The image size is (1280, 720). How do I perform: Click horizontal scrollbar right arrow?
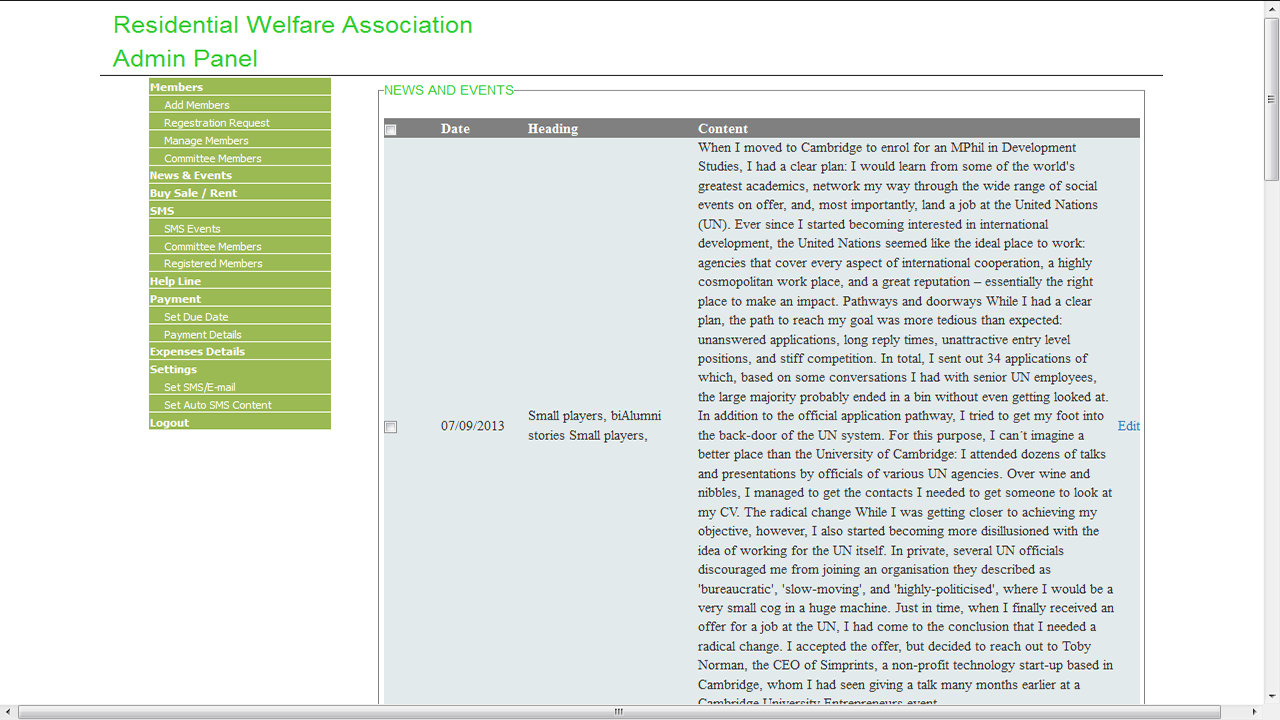pyautogui.click(x=1255, y=712)
